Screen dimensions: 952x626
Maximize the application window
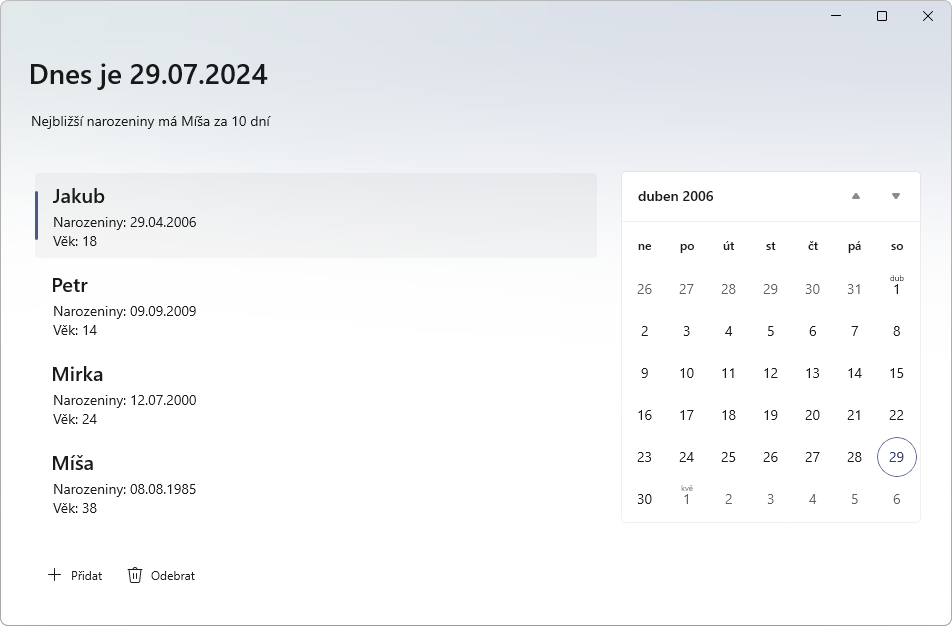(x=882, y=16)
